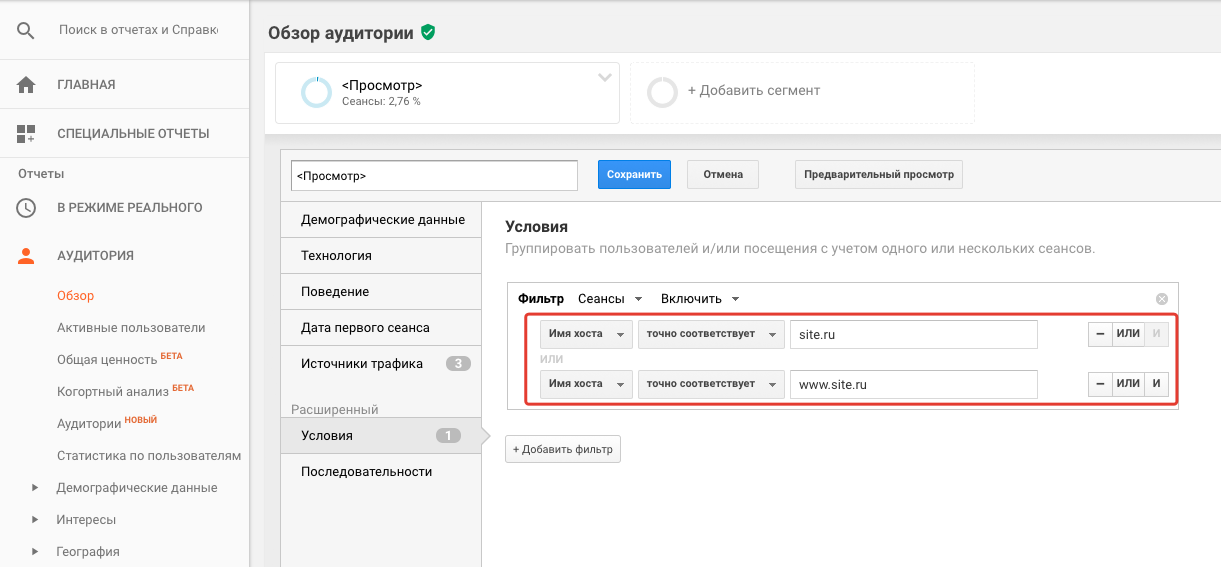The image size is (1221, 567).
Task: Click the www.site.ru value input field
Action: pyautogui.click(x=912, y=384)
